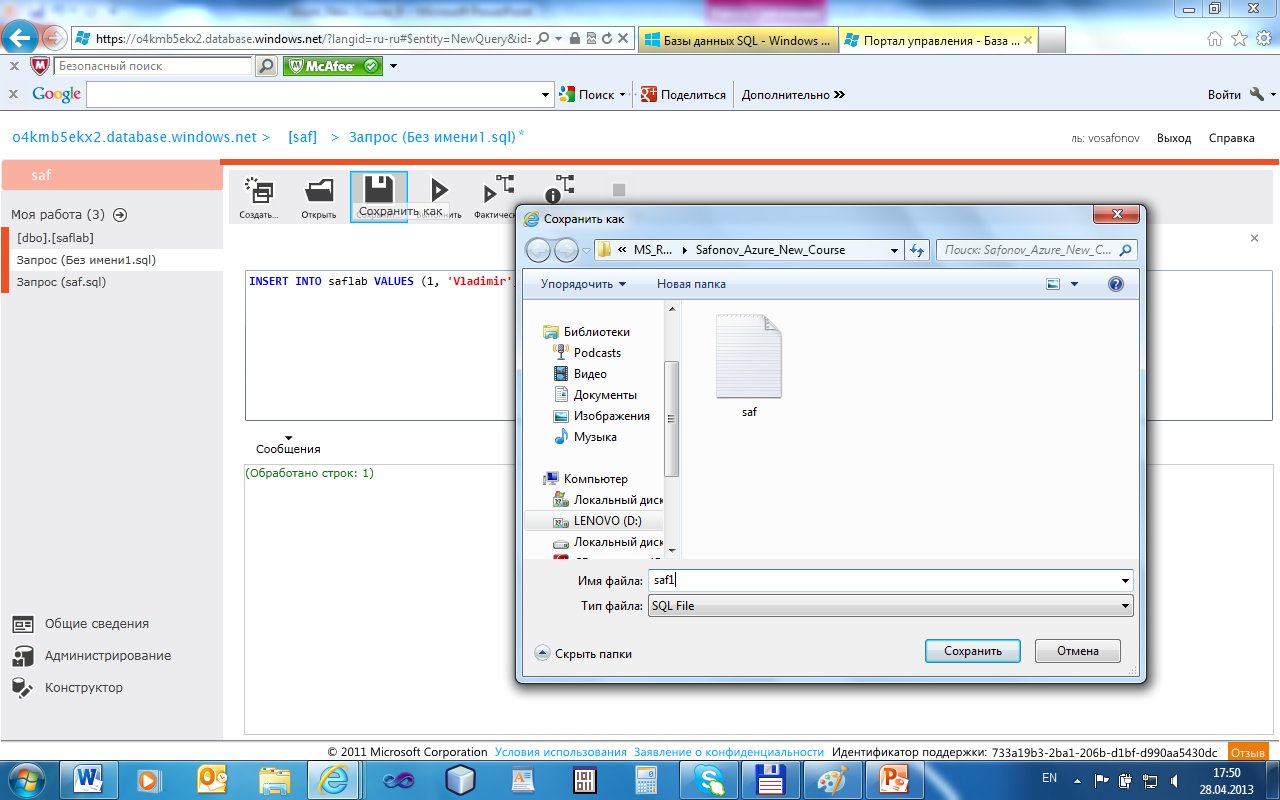Click refresh arrows next to dialog path
The image size is (1280, 800).
917,250
